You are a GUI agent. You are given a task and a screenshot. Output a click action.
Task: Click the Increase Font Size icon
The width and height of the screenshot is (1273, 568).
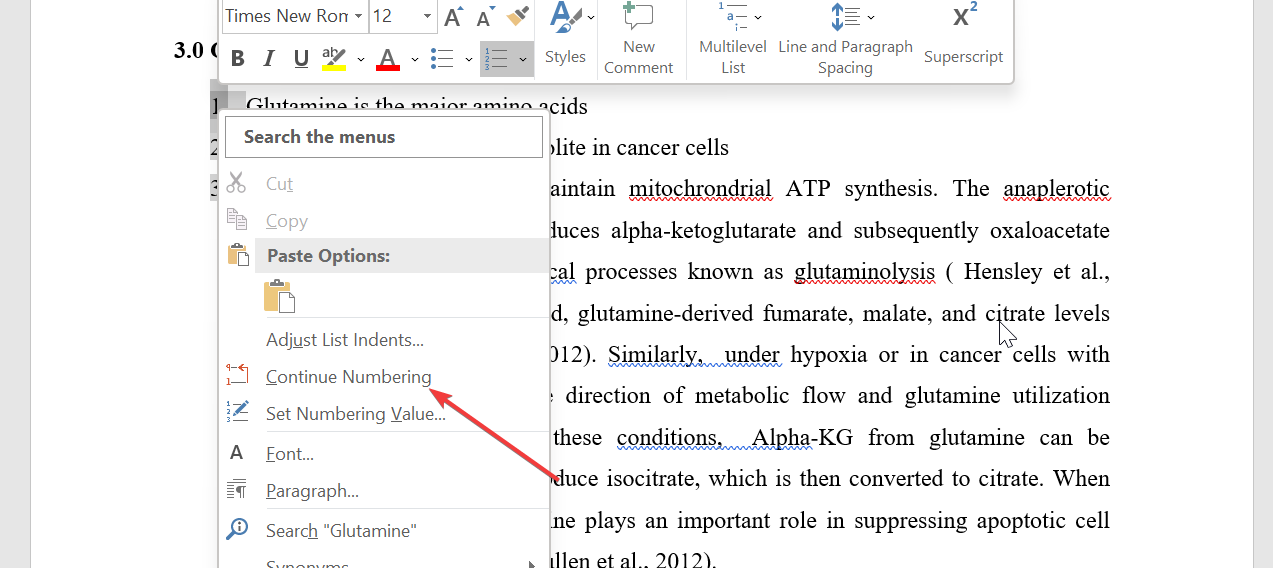[454, 16]
